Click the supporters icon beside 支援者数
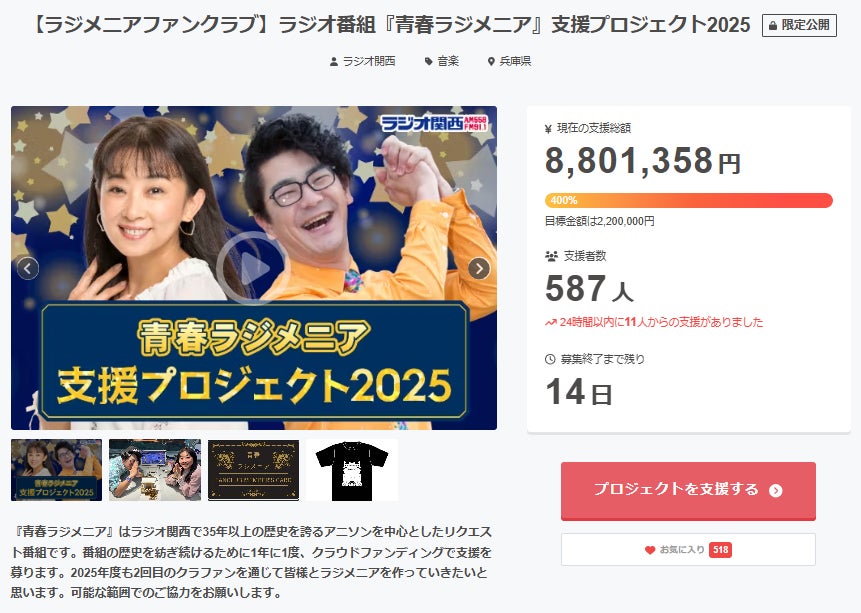The image size is (861, 613). [551, 256]
